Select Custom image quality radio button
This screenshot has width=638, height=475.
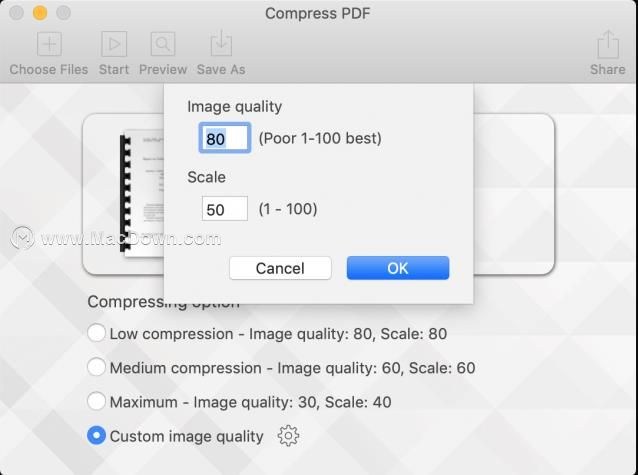pos(96,436)
